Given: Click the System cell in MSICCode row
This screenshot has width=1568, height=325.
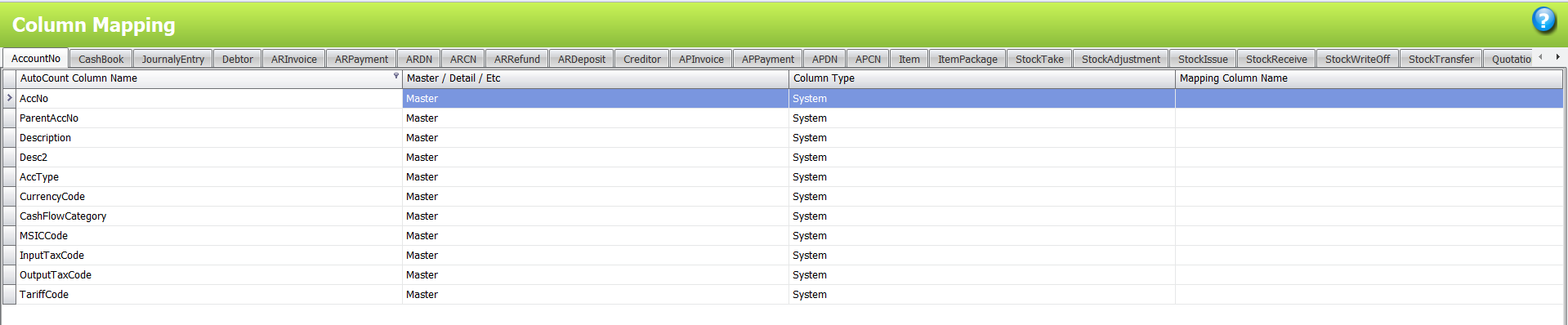Looking at the screenshot, I should click(982, 235).
